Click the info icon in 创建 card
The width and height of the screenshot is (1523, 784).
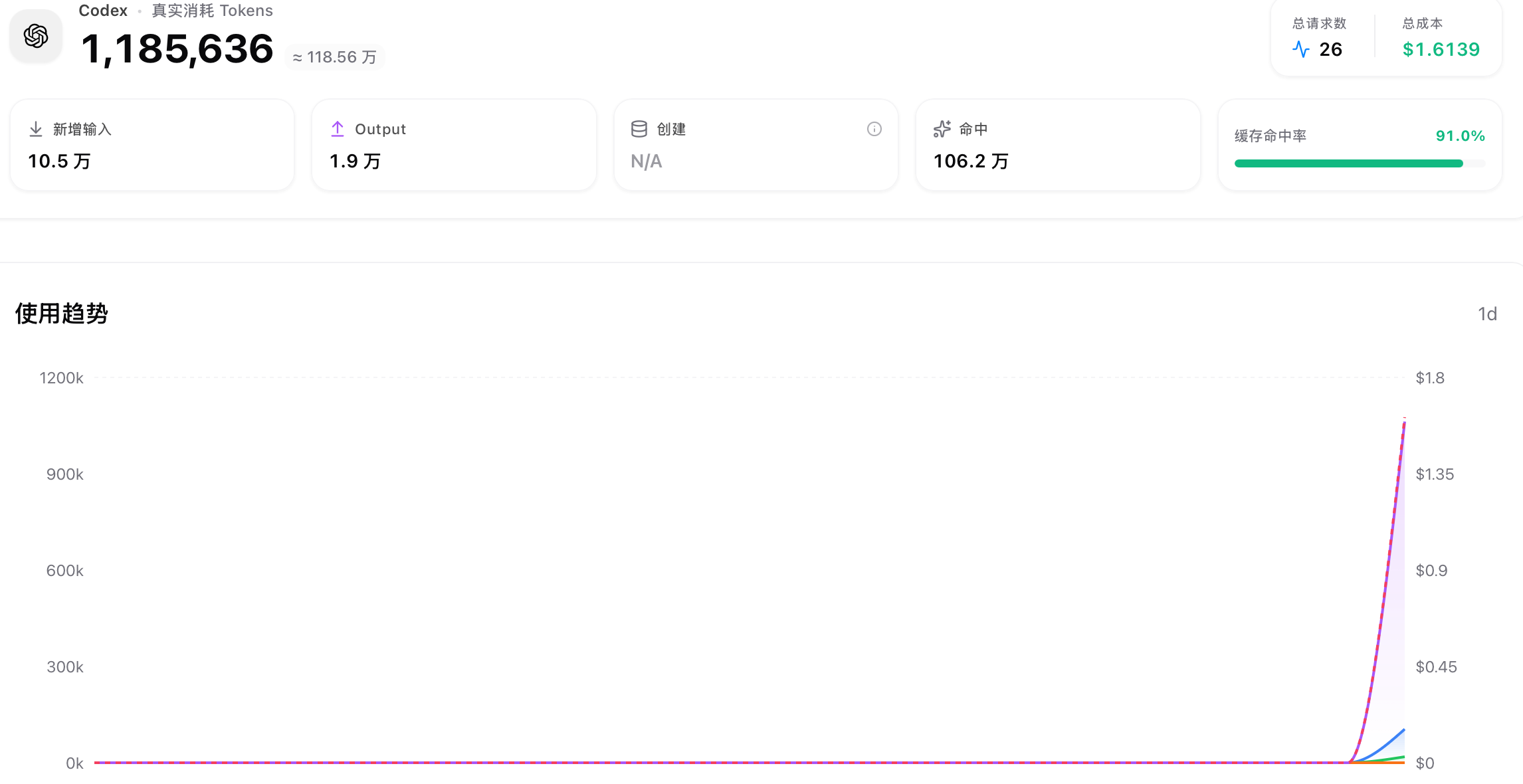[x=874, y=129]
